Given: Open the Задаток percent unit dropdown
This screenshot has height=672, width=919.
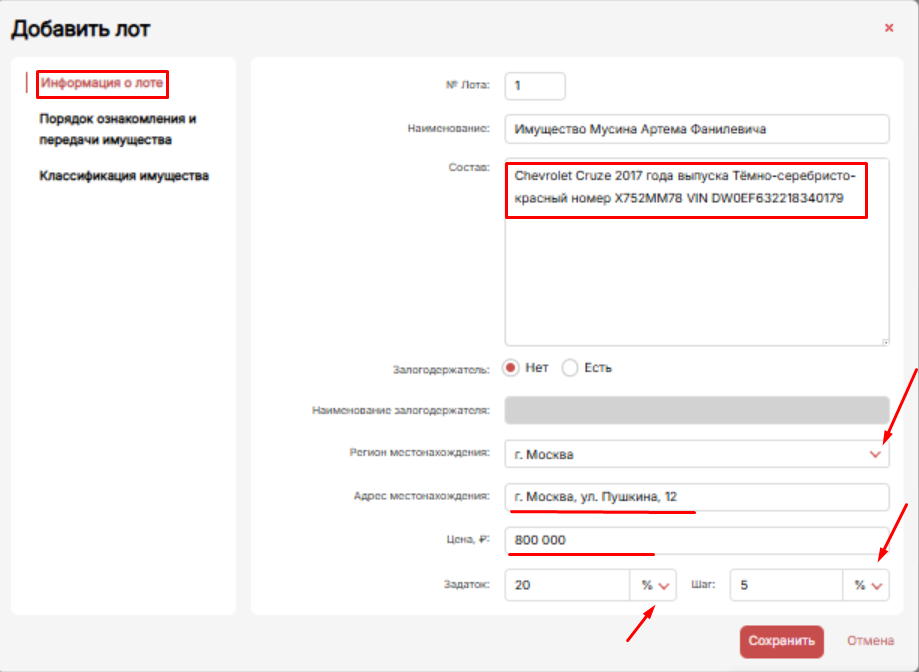Looking at the screenshot, I should (x=653, y=585).
